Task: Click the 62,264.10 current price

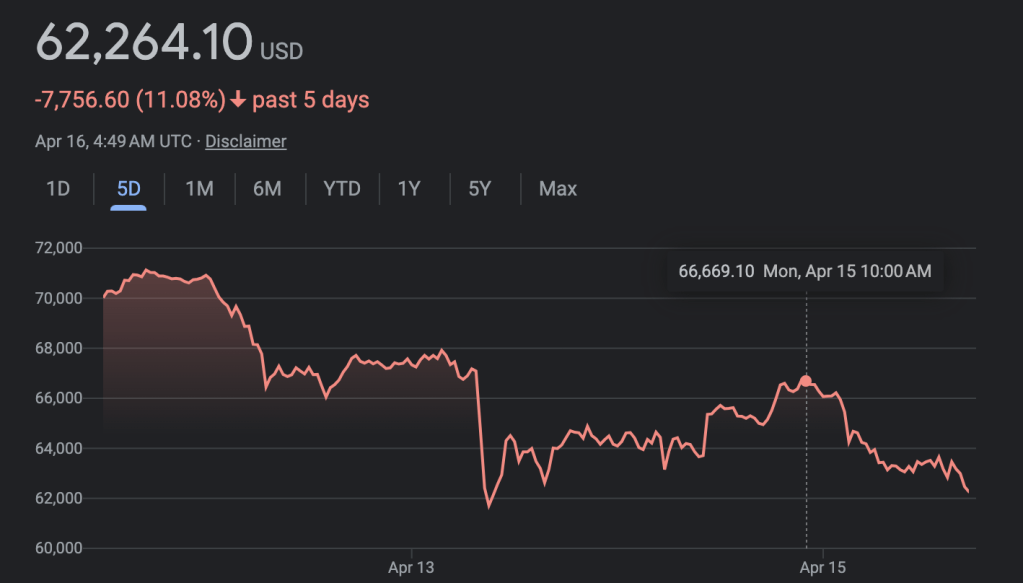Action: (x=144, y=42)
